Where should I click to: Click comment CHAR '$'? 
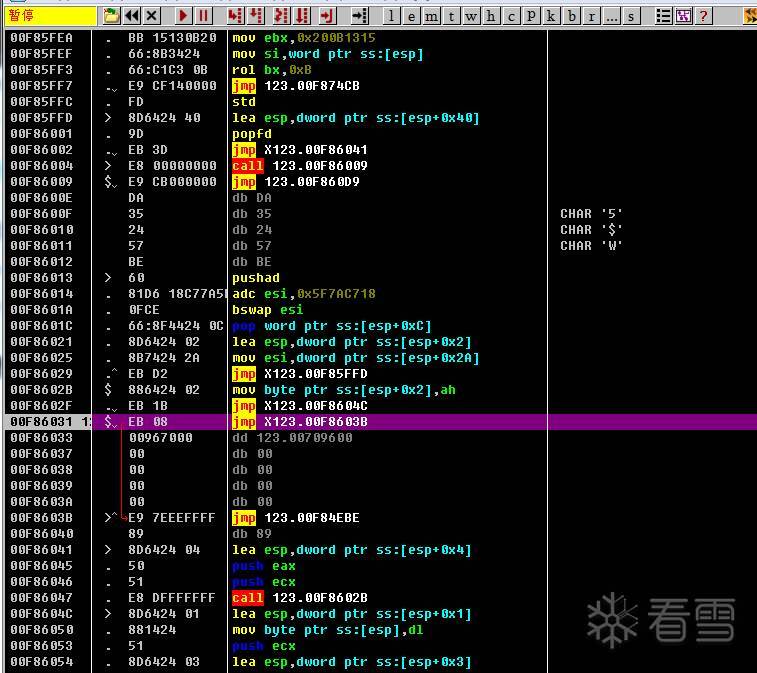[591, 230]
